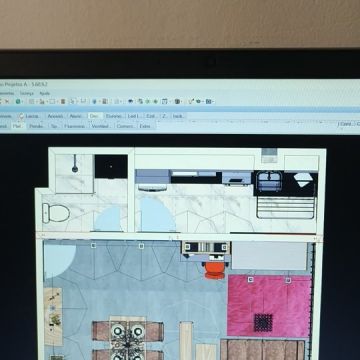Select the pink rug in the floor plan
Screen dimensions: 360x360
point(269,306)
